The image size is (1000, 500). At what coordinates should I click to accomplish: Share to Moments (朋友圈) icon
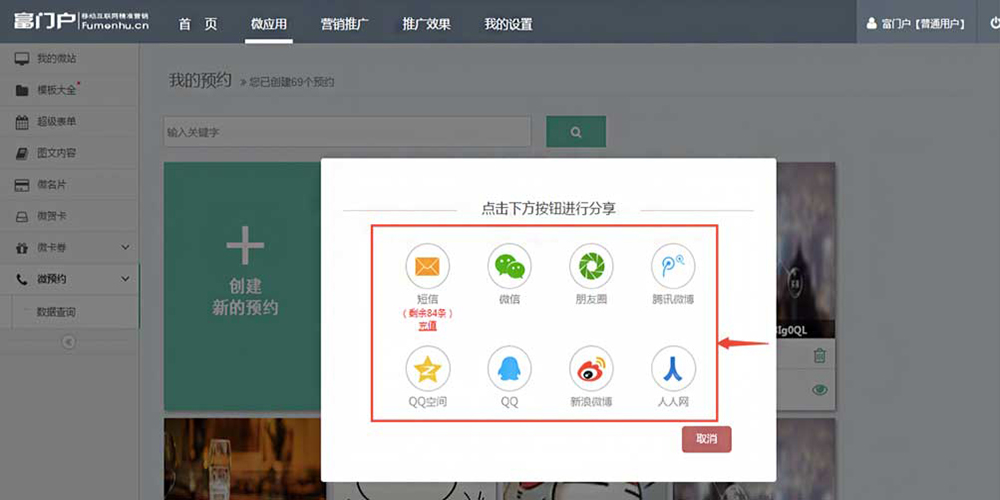pos(591,266)
